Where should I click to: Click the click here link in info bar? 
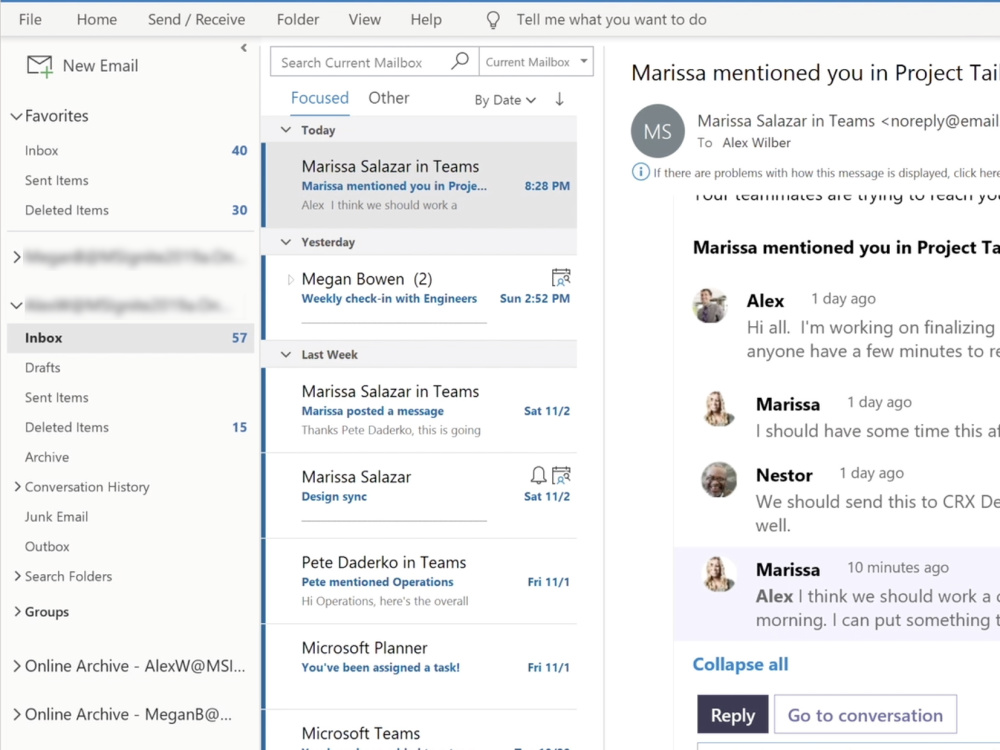pyautogui.click(x=976, y=173)
